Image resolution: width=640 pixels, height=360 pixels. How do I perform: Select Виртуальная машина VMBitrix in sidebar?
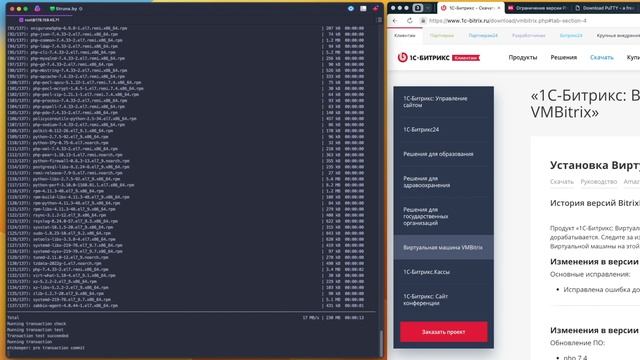[443, 247]
